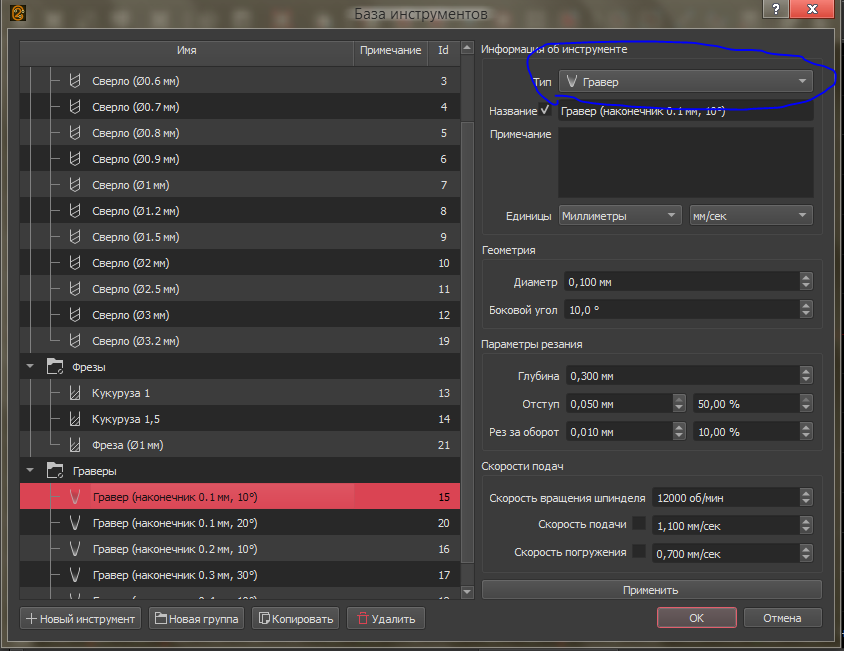
Task: Click the drill icon of Сверло (Ø3.2 мм)
Action: (x=75, y=341)
